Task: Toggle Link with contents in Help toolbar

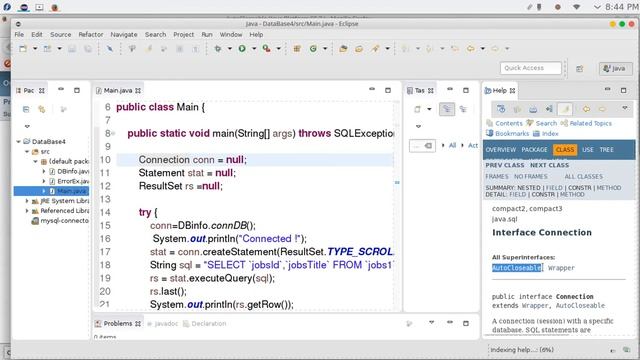Action: point(549,109)
